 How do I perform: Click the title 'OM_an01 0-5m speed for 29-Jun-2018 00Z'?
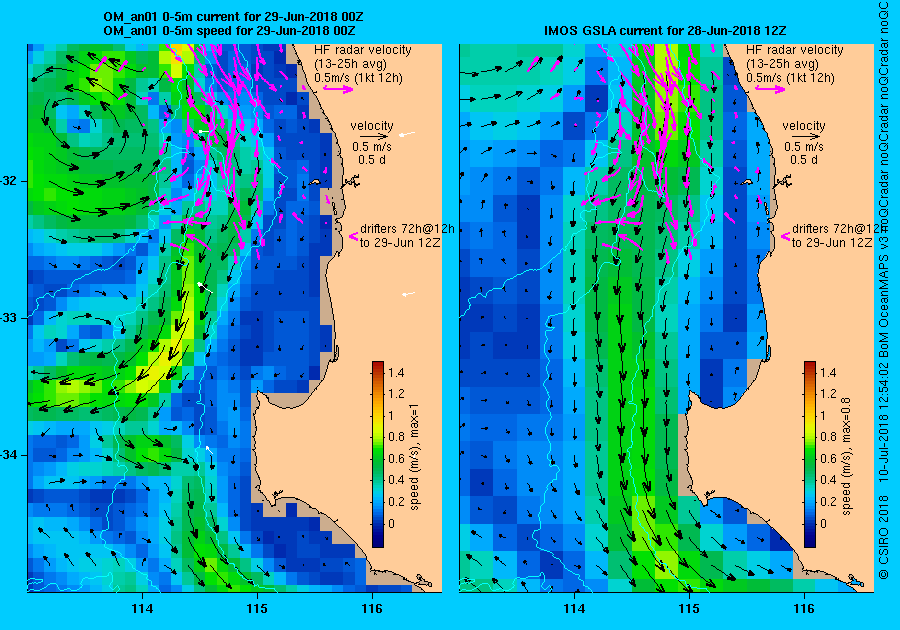point(229,30)
